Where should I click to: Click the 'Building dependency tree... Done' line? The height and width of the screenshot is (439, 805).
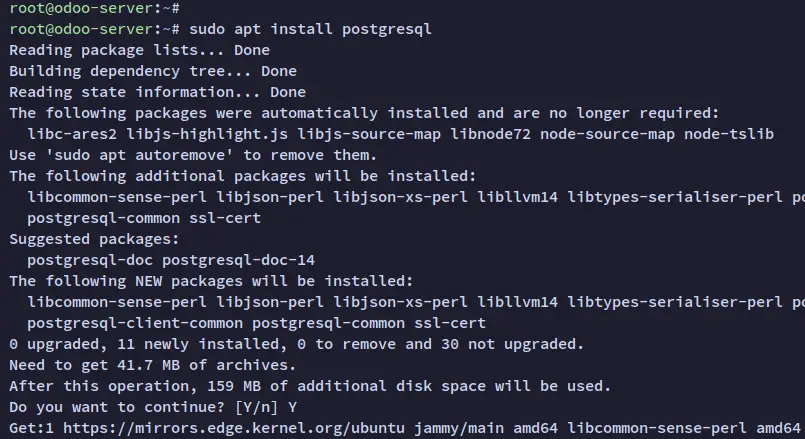pyautogui.click(x=153, y=71)
